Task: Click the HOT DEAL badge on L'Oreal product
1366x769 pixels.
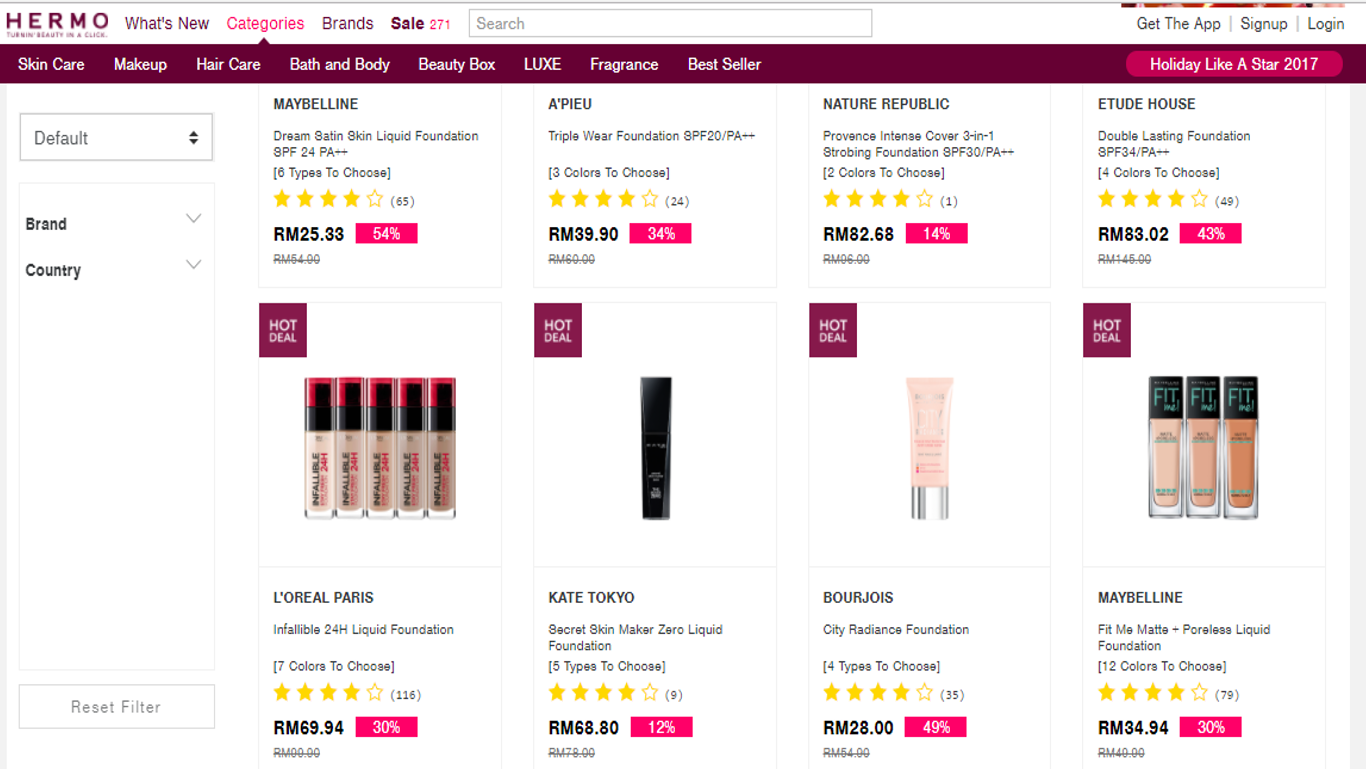Action: click(x=282, y=330)
